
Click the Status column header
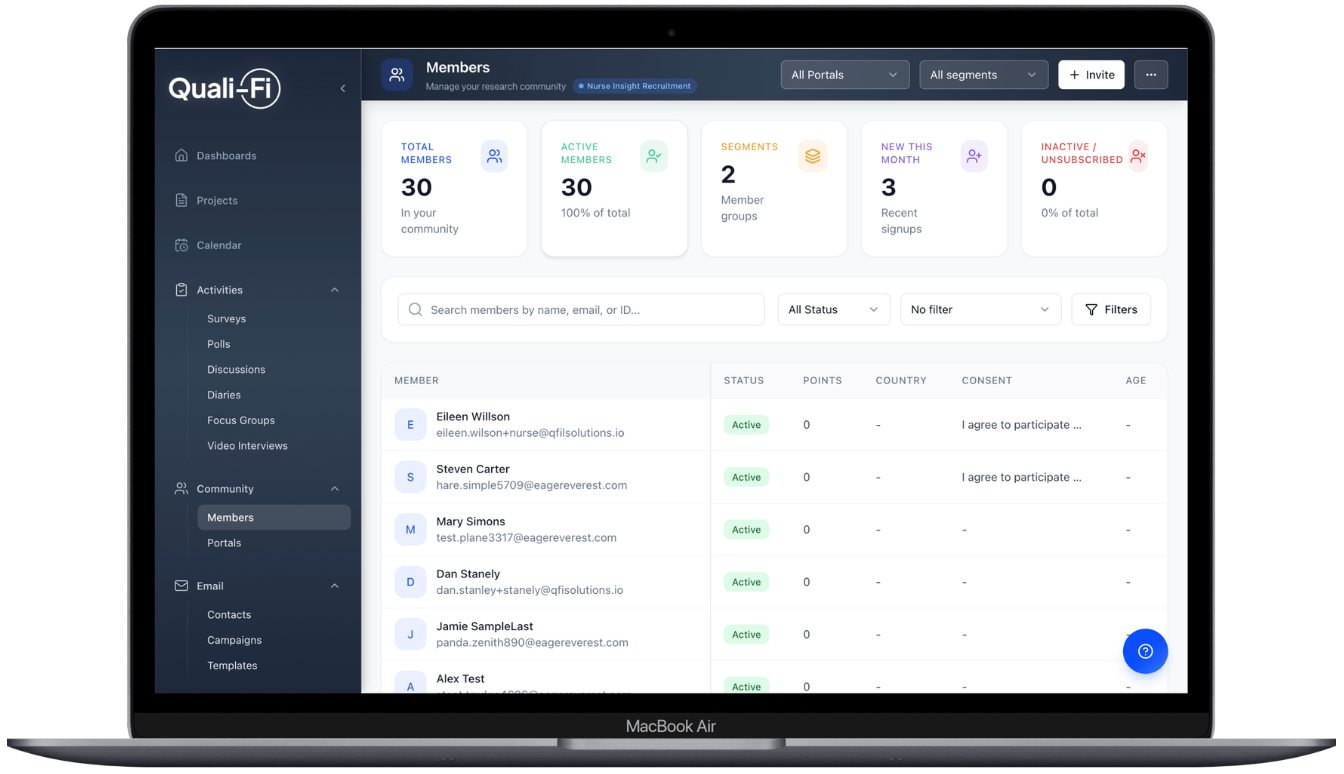[744, 381]
